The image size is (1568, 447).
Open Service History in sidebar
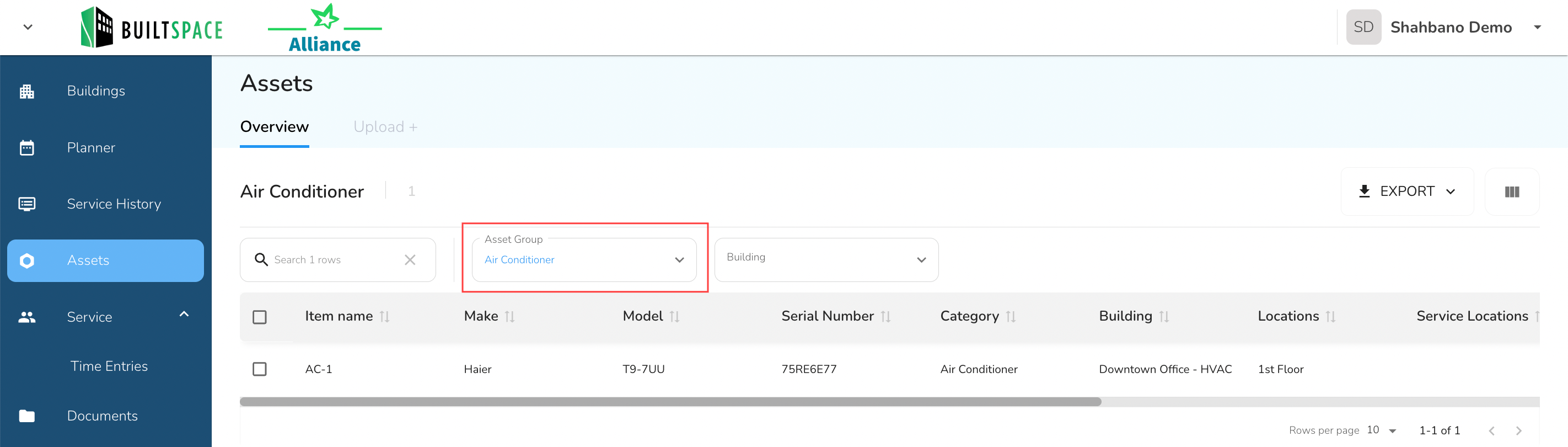point(114,204)
